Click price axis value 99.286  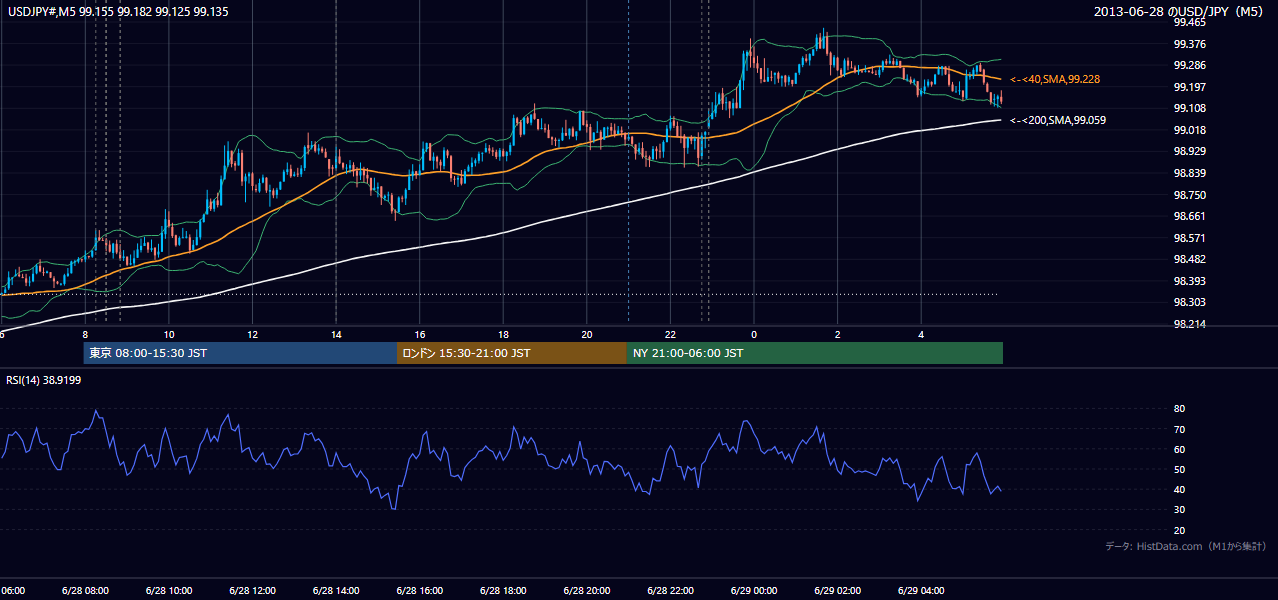(1189, 66)
